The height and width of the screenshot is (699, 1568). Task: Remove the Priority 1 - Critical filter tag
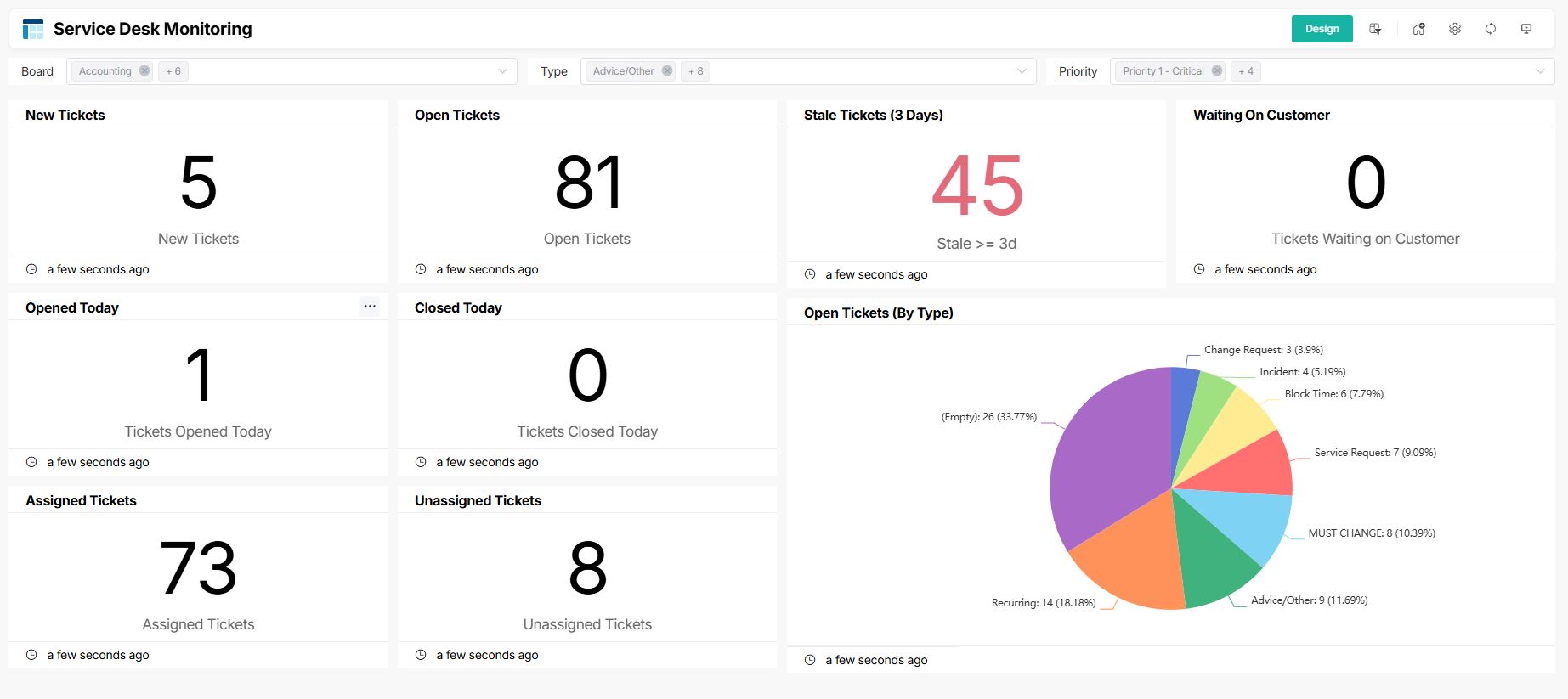click(1217, 71)
